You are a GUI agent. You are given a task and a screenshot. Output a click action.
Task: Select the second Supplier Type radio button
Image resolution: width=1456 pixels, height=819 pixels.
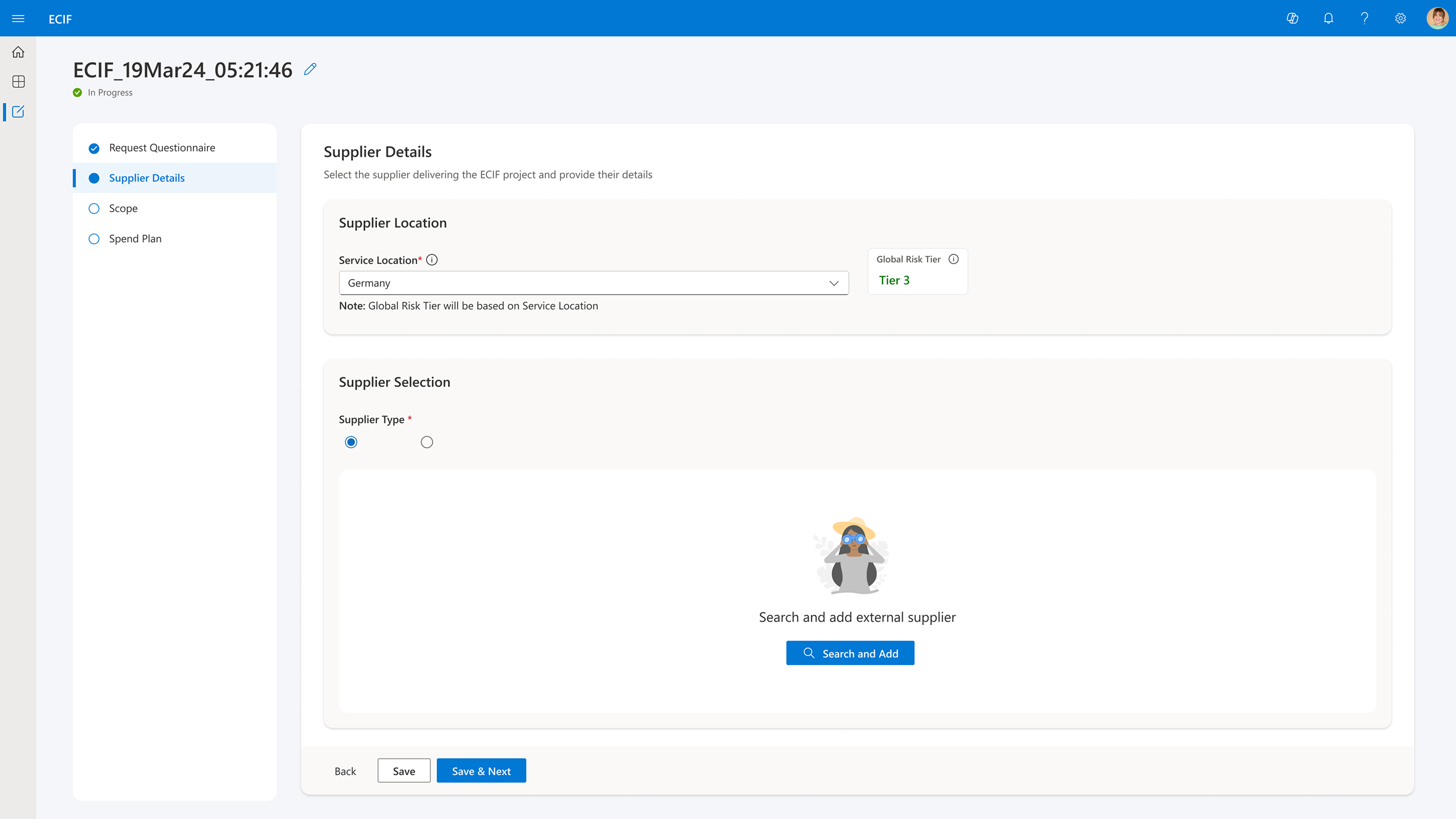point(427,442)
